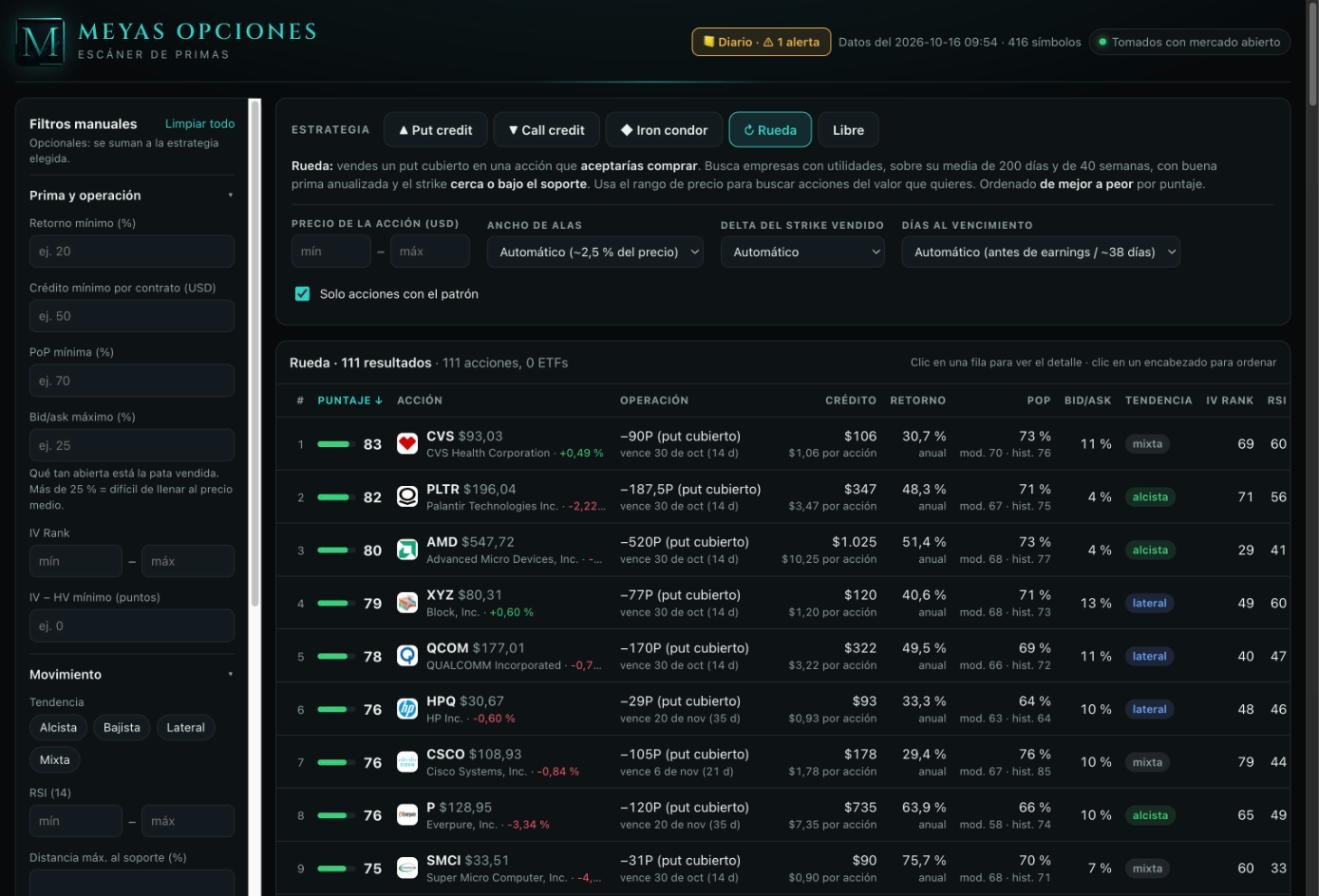Click the Palantir PLTR logo icon
Screen dimensions: 1319x896
[407, 497]
